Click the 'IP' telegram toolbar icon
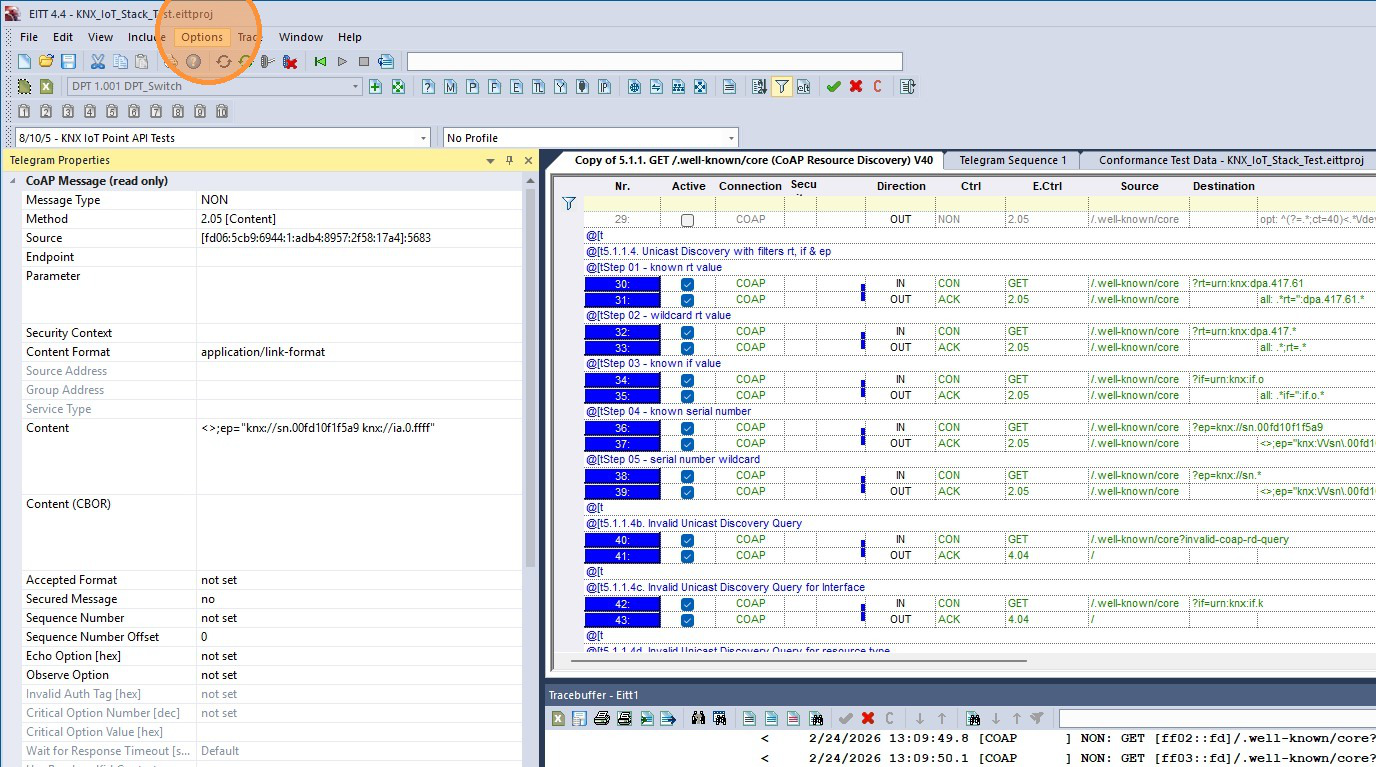 pos(604,87)
